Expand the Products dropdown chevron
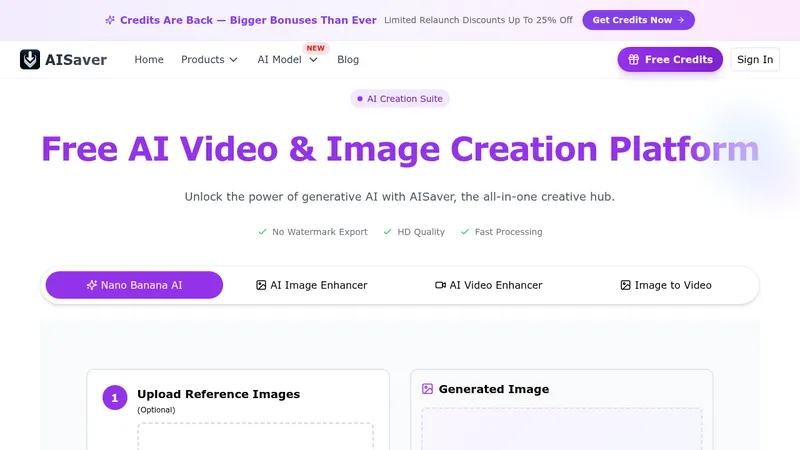800x450 pixels. coord(234,60)
